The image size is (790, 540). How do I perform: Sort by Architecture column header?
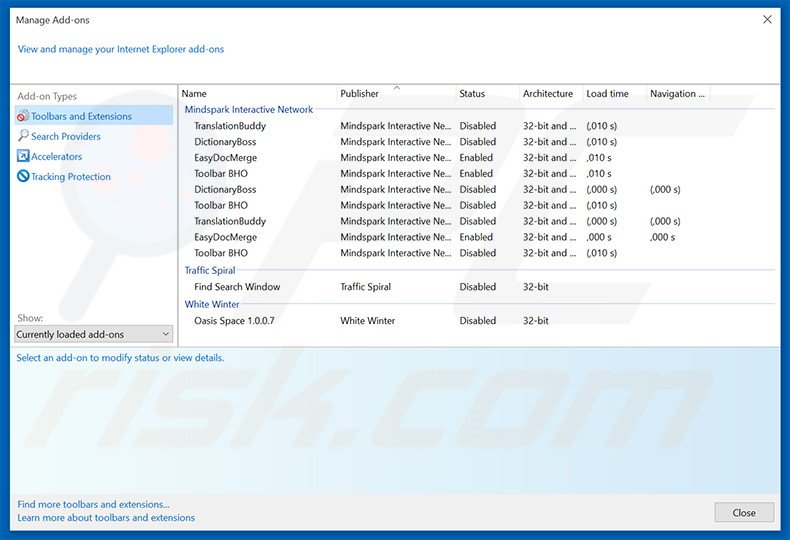(551, 94)
